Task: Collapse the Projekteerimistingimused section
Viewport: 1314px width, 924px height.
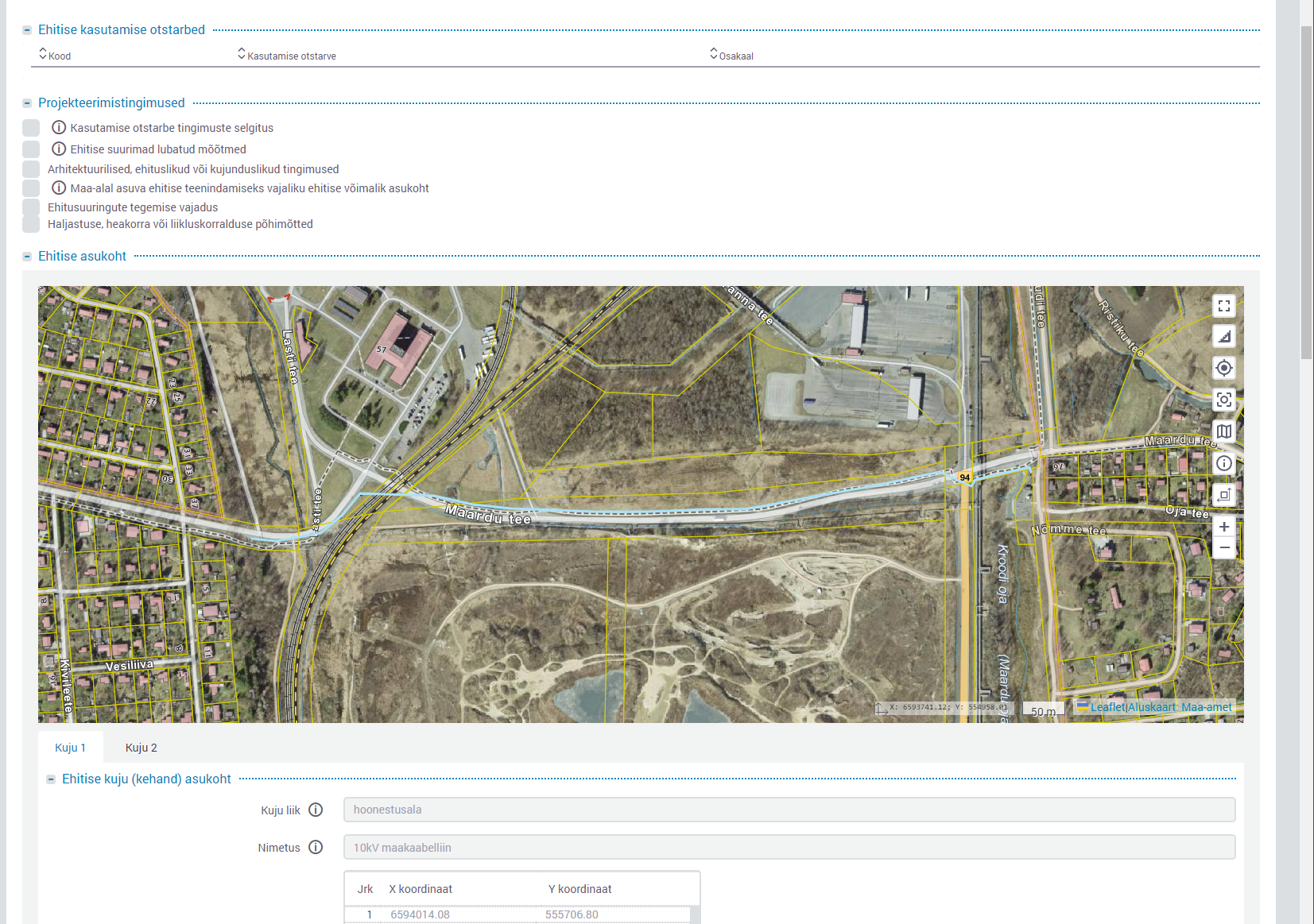Action: pos(27,103)
